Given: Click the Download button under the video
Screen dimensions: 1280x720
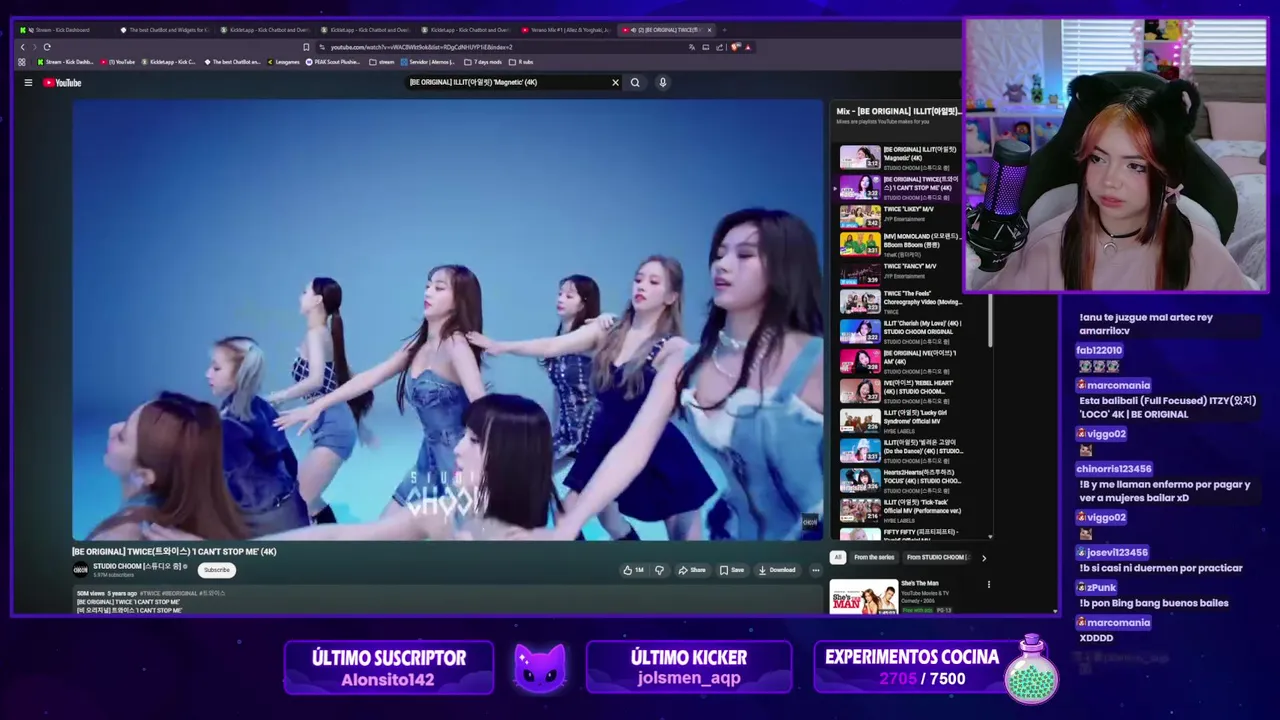Looking at the screenshot, I should pyautogui.click(x=777, y=570).
